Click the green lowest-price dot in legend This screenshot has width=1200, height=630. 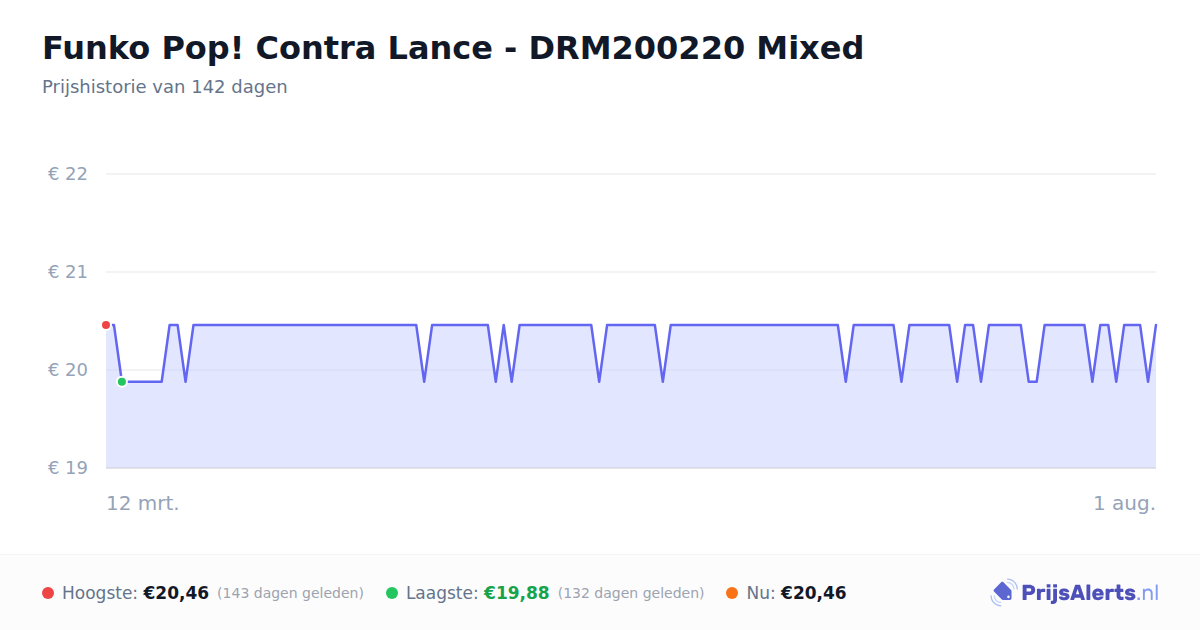(x=392, y=593)
